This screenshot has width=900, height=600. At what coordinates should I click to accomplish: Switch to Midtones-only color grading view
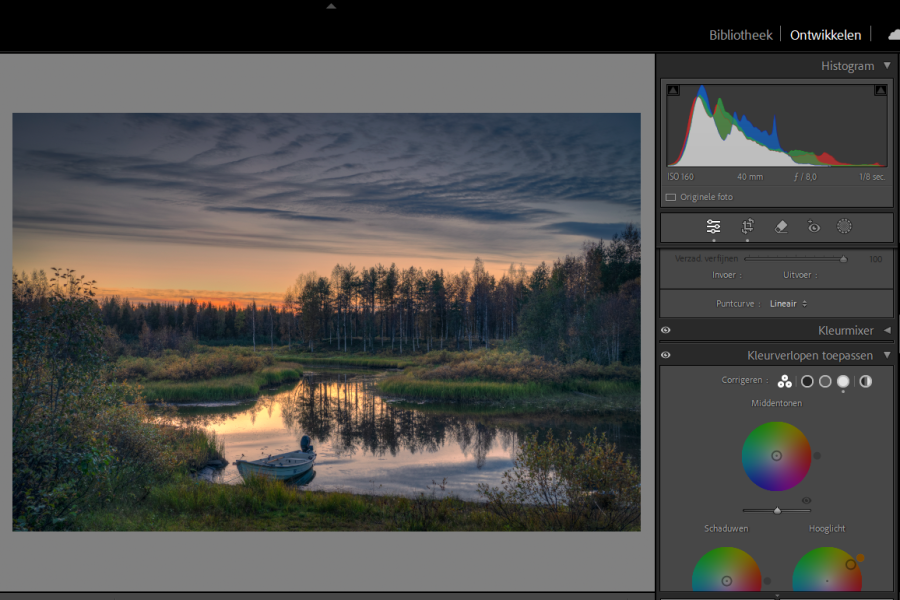click(825, 381)
